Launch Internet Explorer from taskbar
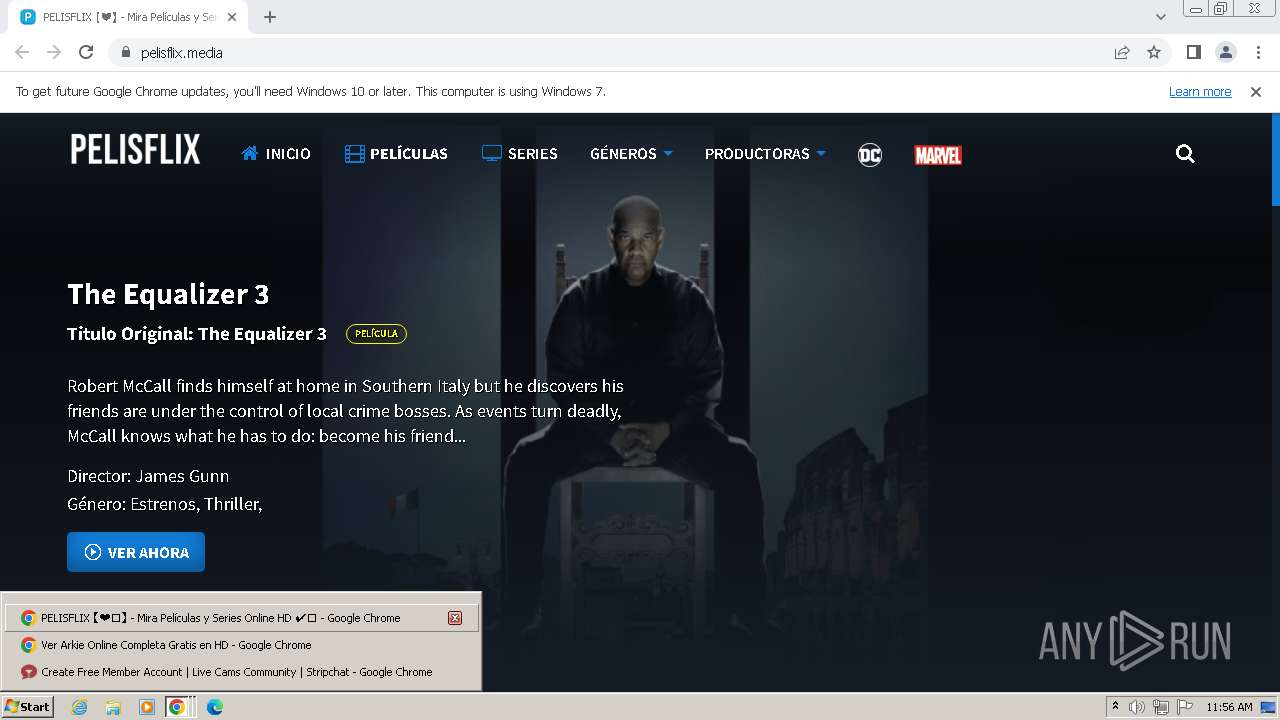 tap(79, 707)
